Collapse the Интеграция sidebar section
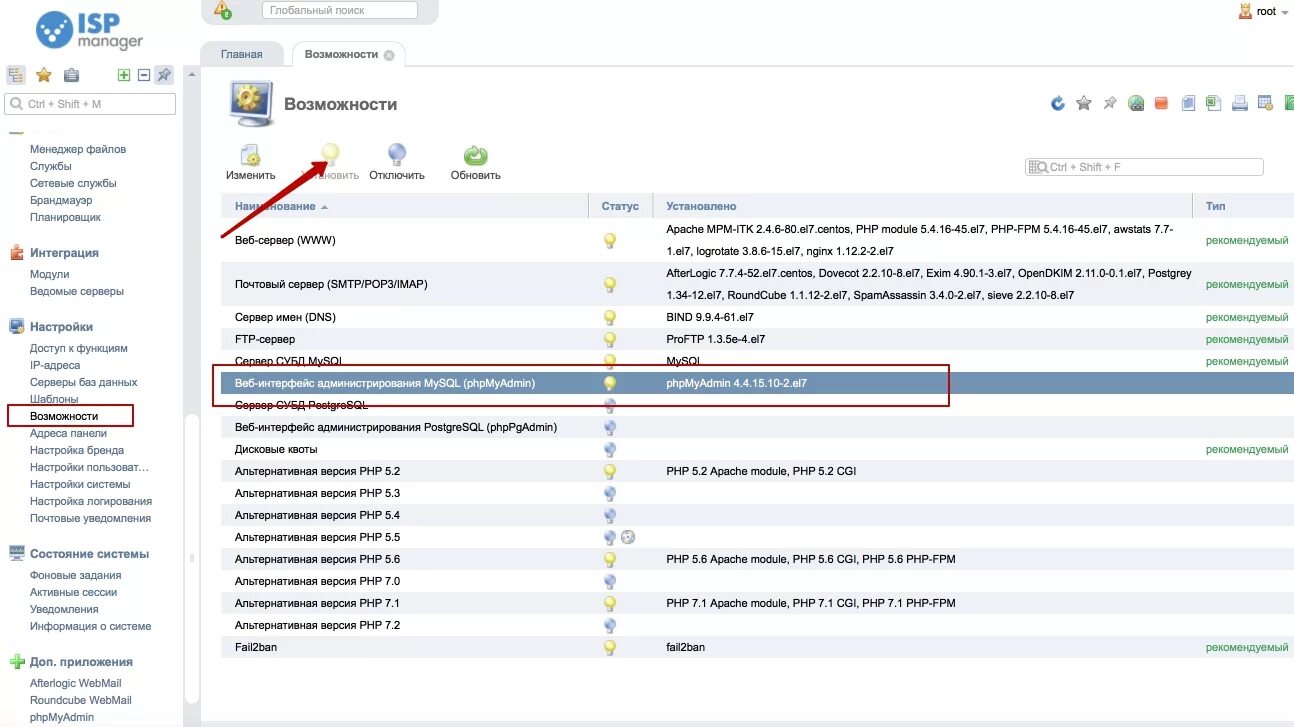The height and width of the screenshot is (727, 1294). click(x=64, y=253)
